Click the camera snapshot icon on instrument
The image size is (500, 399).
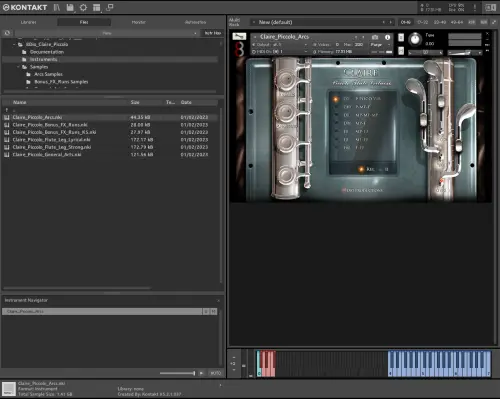point(375,37)
